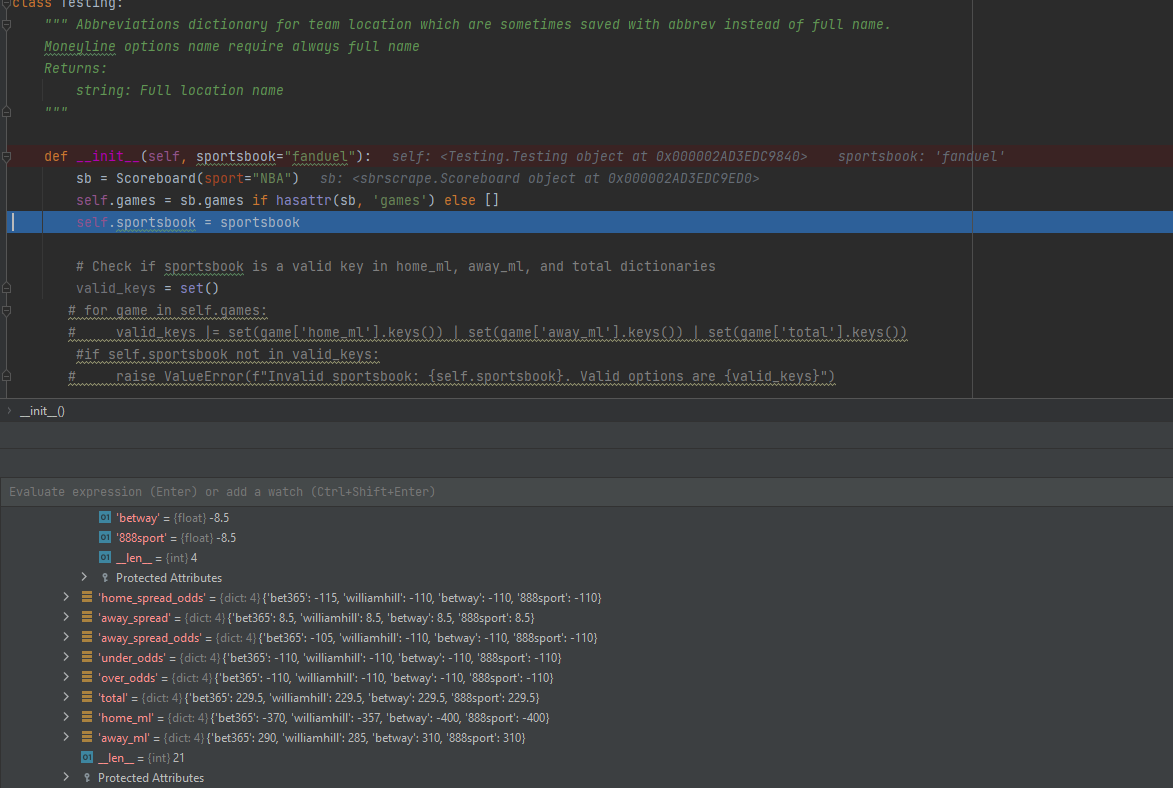Expand the 'total' dict node
Viewport: 1173px width, 788px height.
(66, 697)
